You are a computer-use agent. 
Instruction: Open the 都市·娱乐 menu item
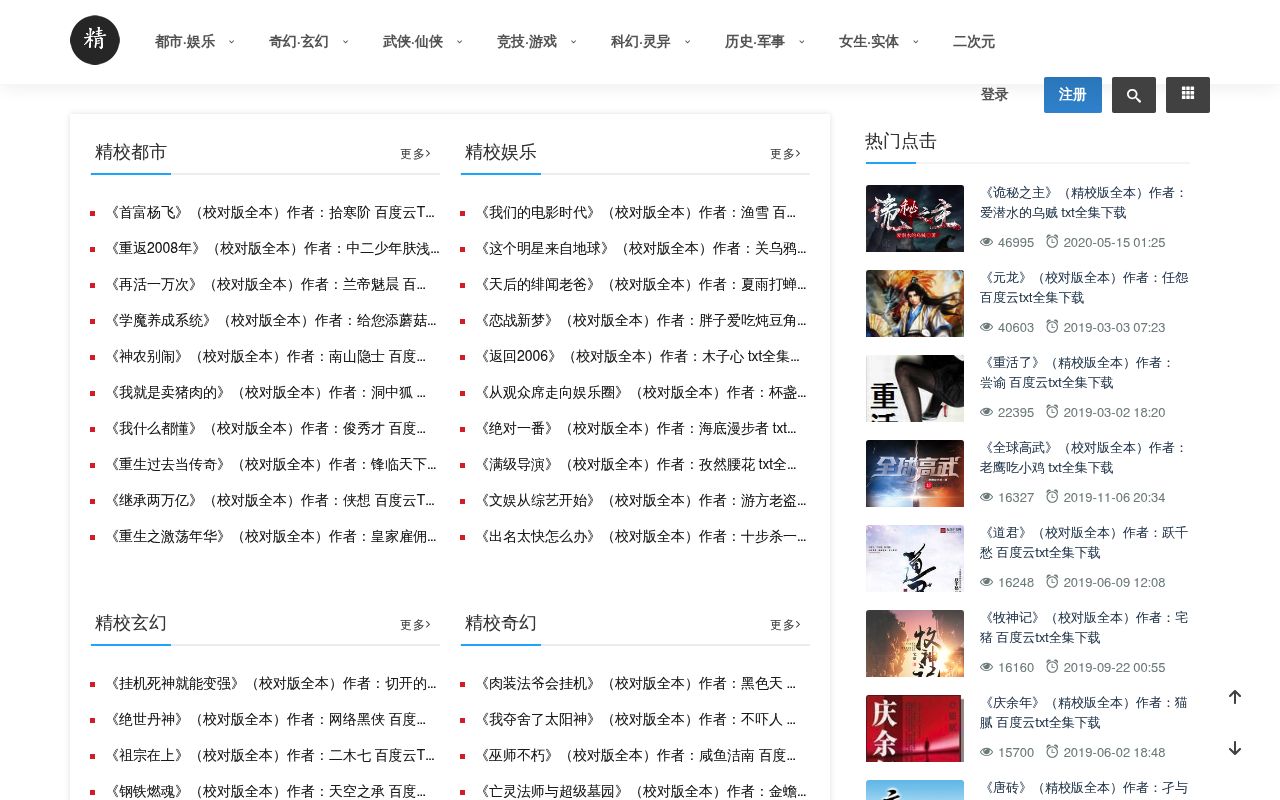pos(185,42)
